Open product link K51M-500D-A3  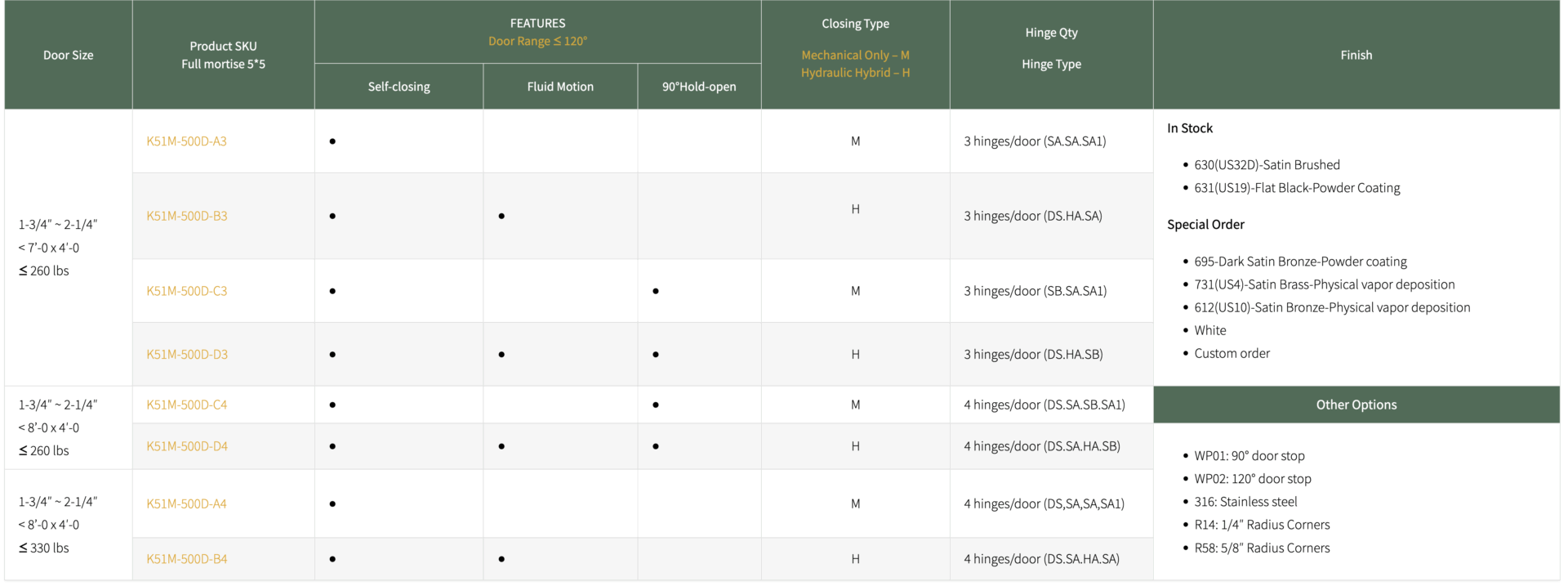pos(186,141)
